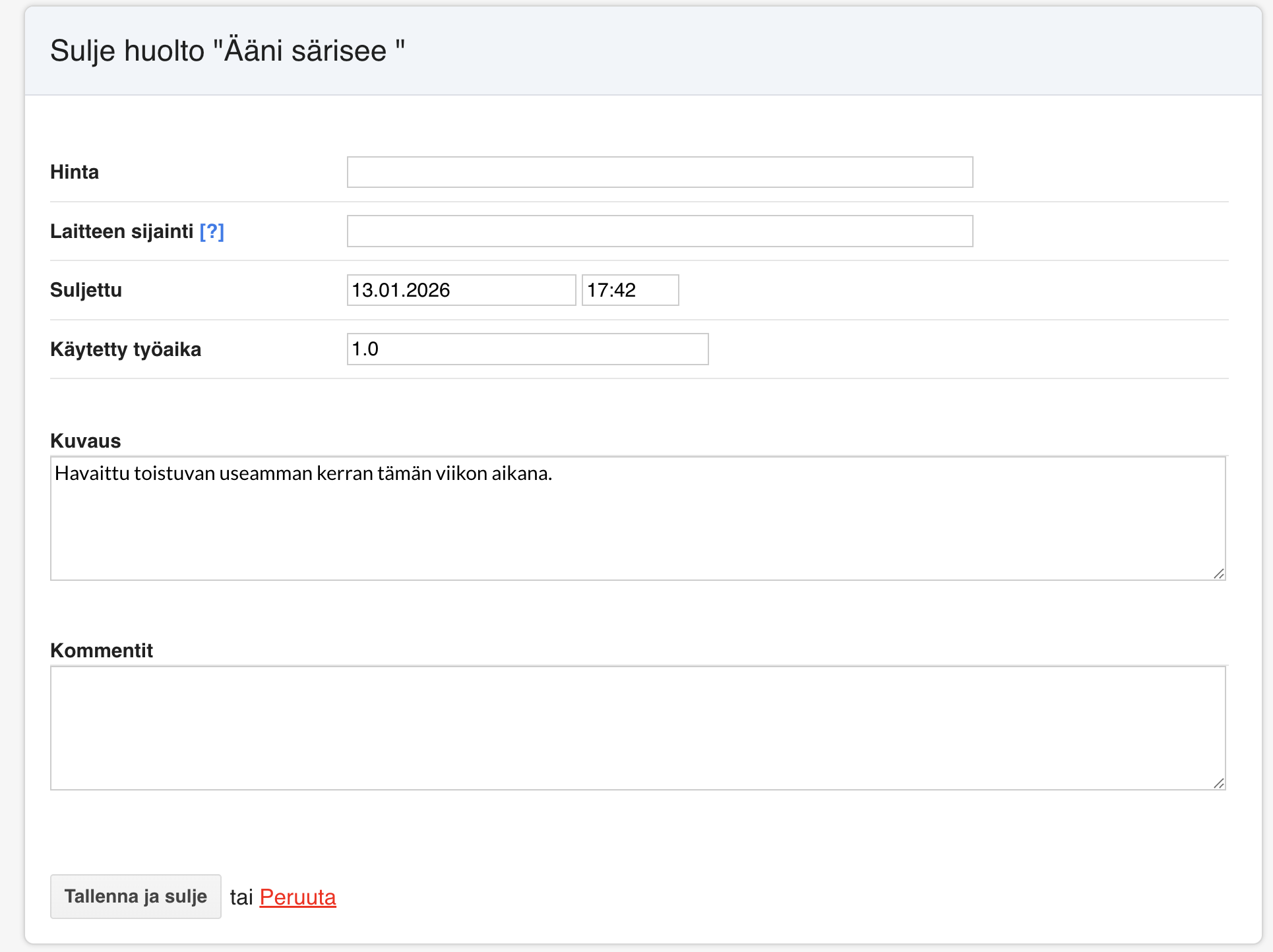Click inside the empty Kommentit text area

[x=638, y=728]
